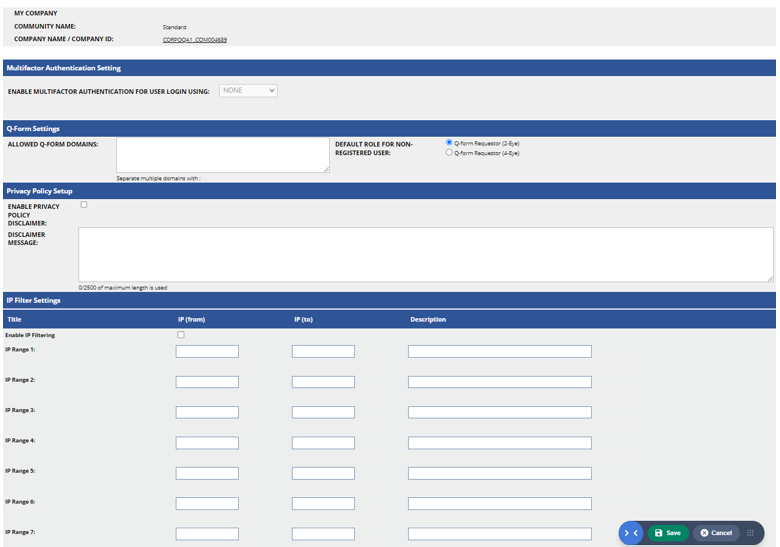Click IP Range 6 from field

coord(207,504)
